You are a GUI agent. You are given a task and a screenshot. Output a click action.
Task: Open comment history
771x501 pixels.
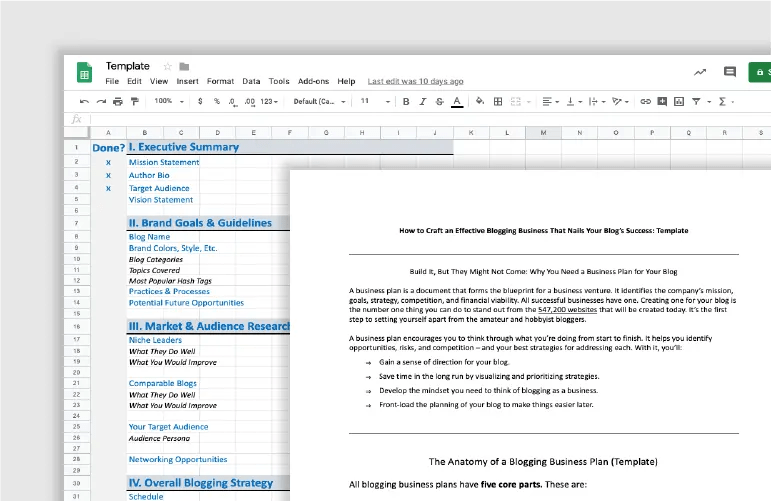tap(730, 72)
